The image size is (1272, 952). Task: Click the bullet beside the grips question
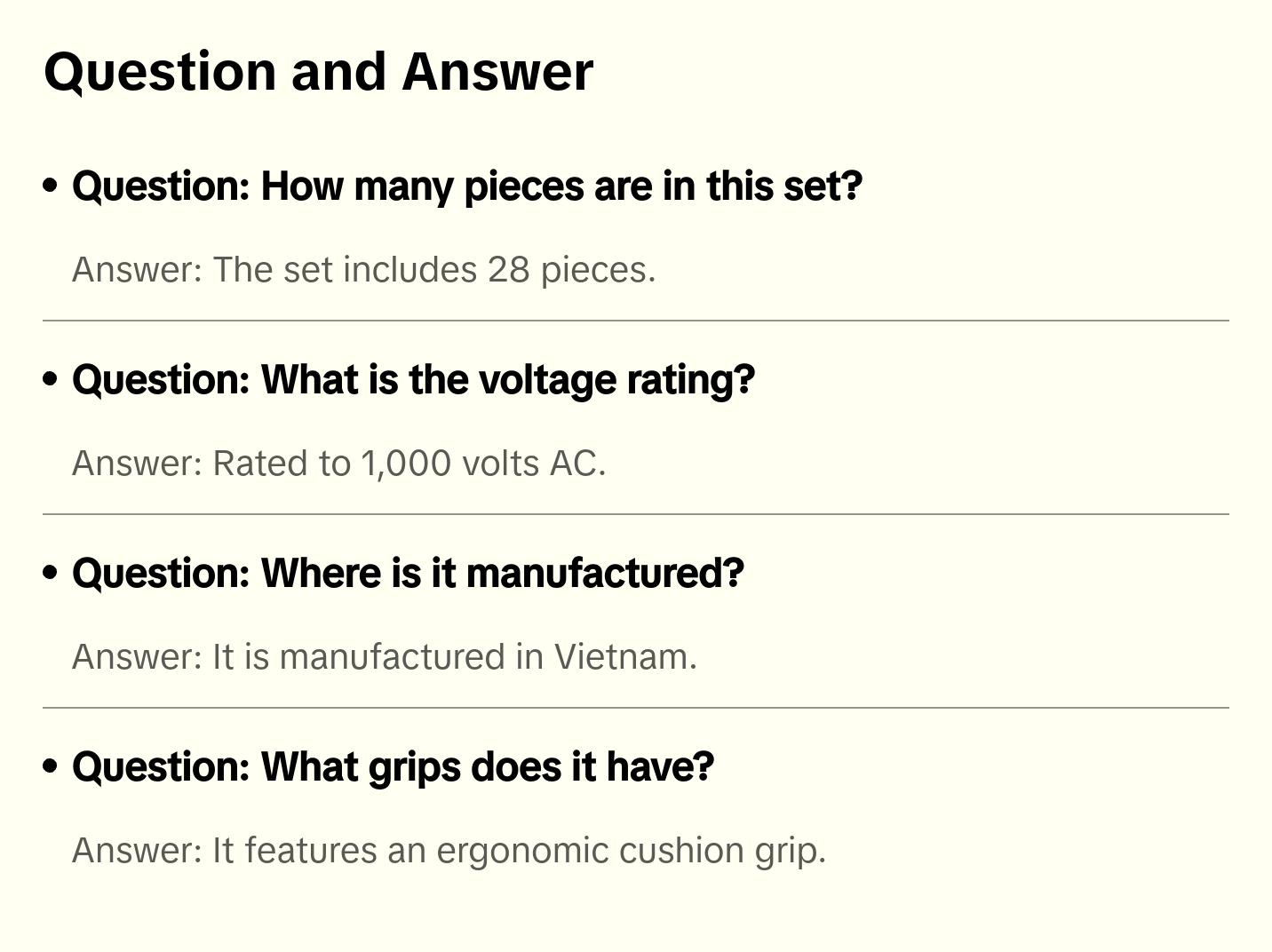point(51,766)
